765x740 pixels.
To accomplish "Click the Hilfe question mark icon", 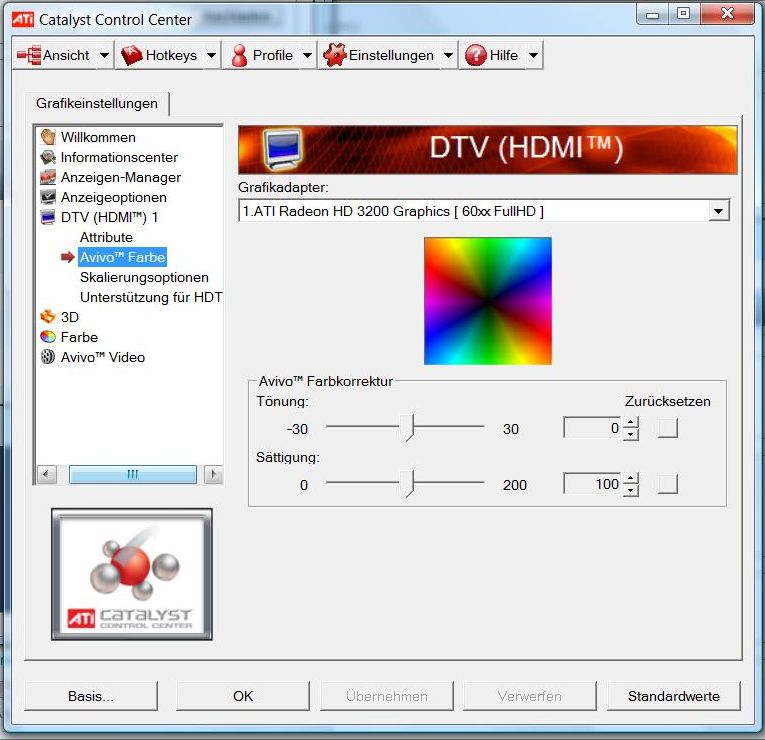I will click(x=475, y=56).
